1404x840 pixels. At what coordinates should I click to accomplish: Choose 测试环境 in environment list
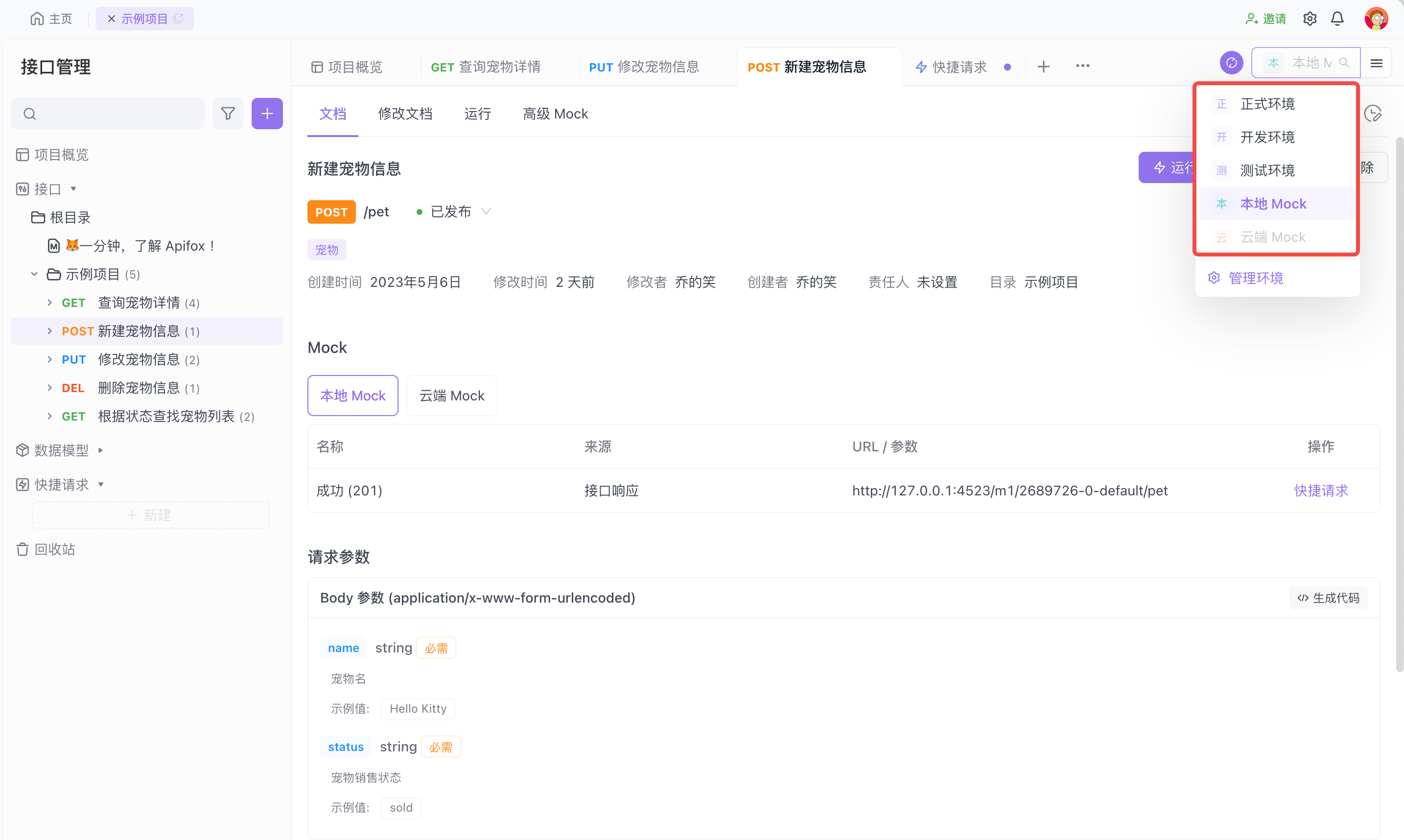pos(1267,170)
